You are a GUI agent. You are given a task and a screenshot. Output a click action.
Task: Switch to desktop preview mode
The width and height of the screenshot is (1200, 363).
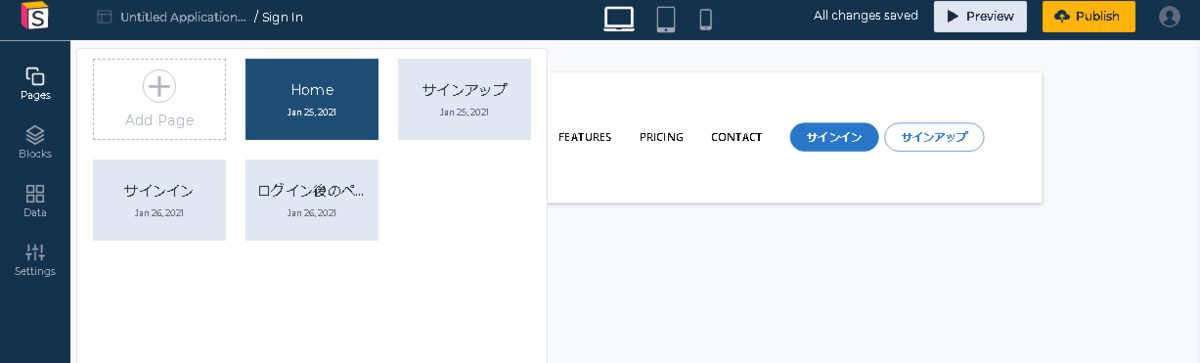(619, 18)
